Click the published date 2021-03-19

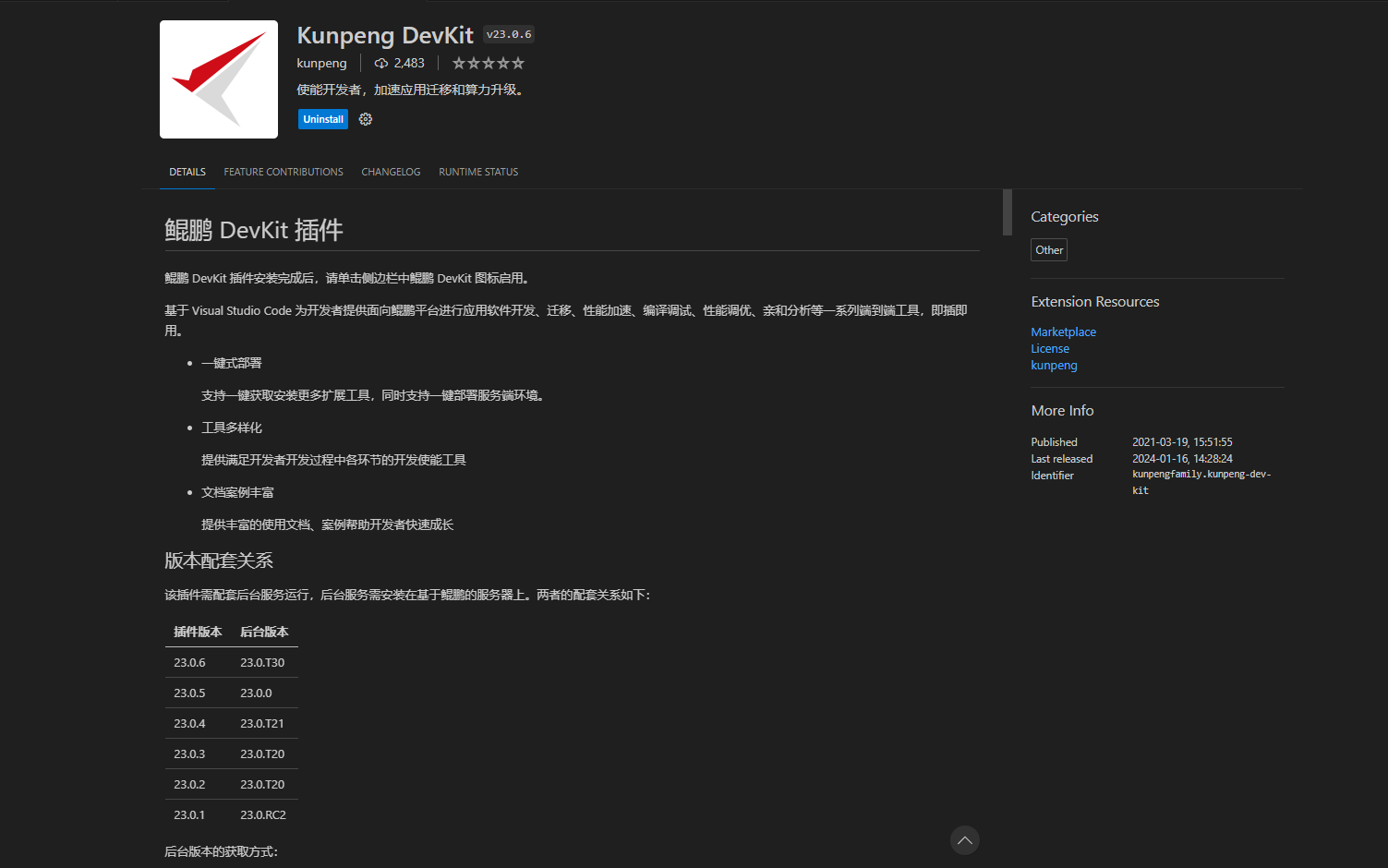click(1182, 442)
